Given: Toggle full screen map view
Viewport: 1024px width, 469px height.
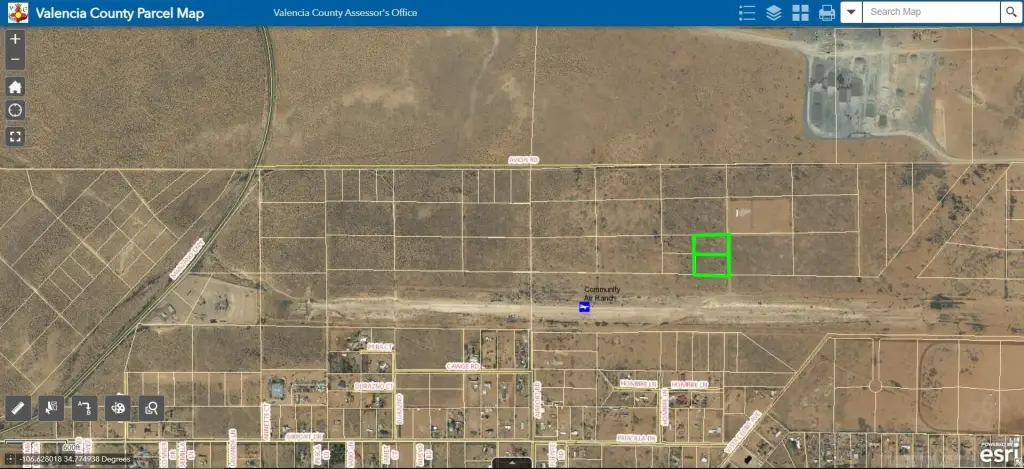Looking at the screenshot, I should 16,136.
